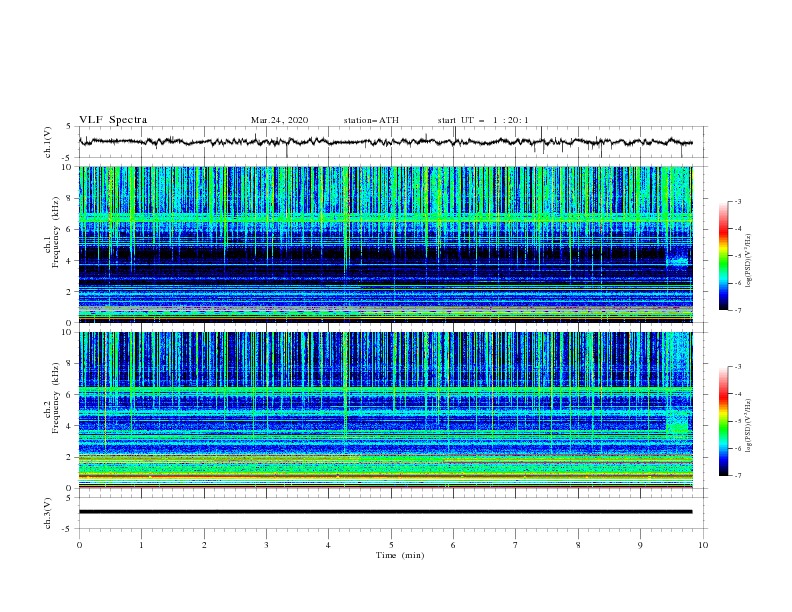This screenshot has width=792, height=612.
Task: Click the "start UT = 1:20:1" header text
Action: (x=483, y=120)
